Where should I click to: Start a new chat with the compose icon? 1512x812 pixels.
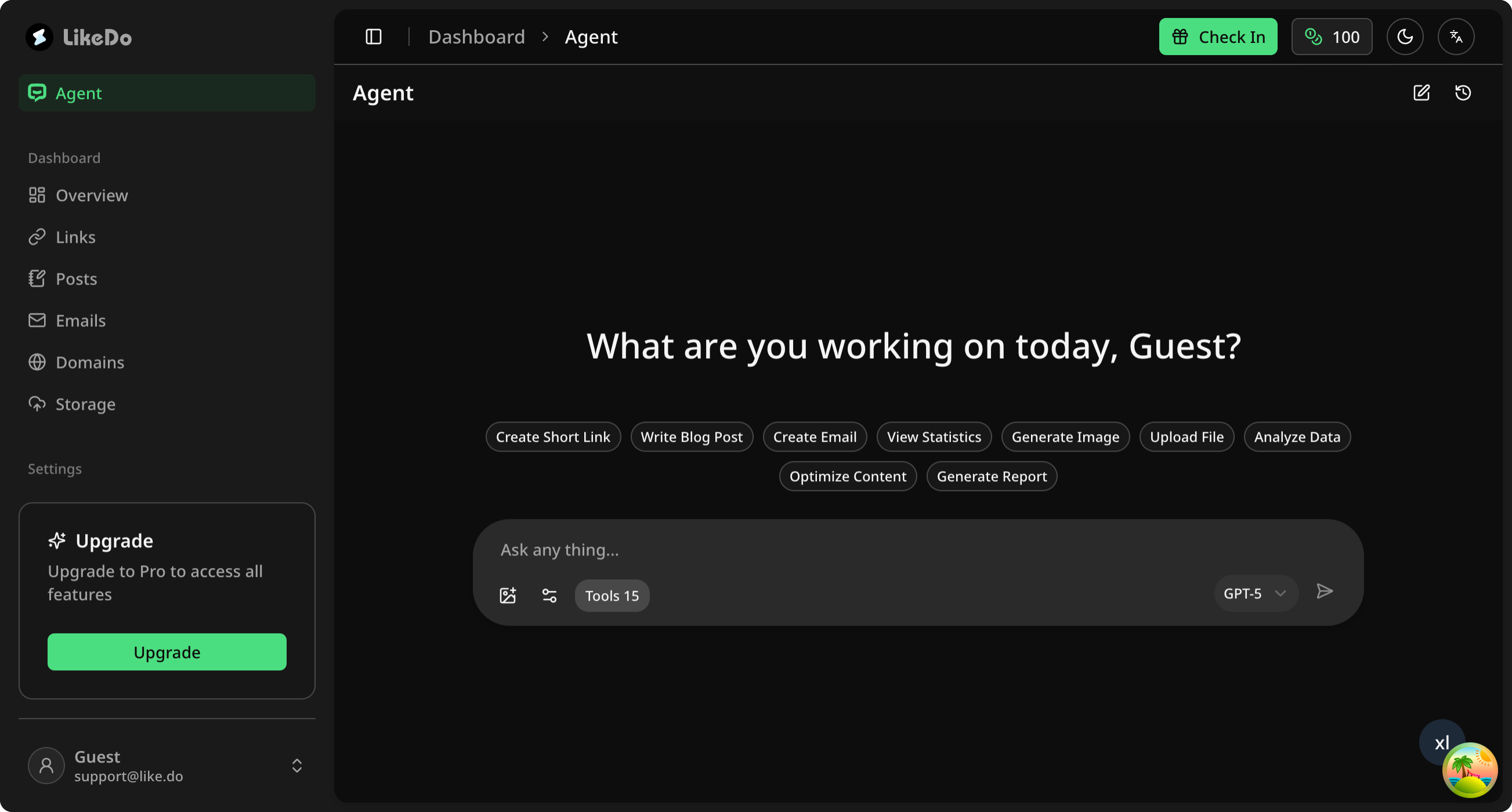1421,93
